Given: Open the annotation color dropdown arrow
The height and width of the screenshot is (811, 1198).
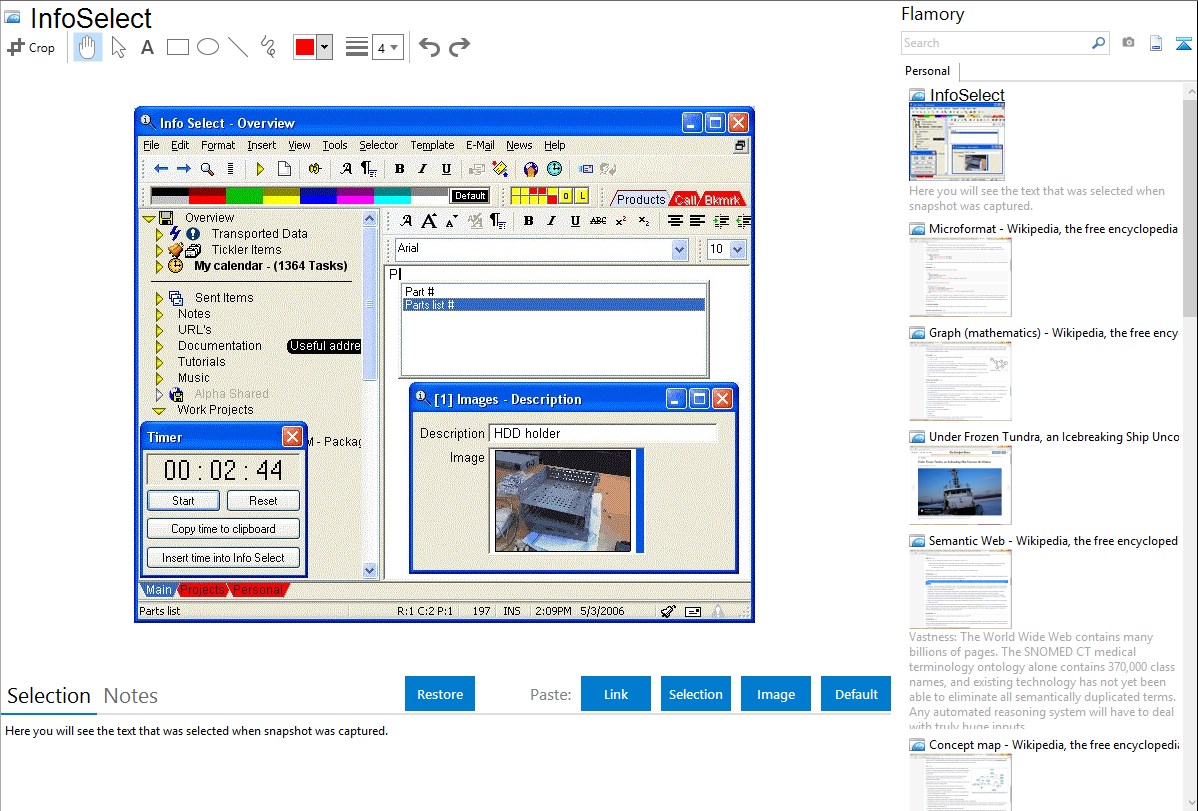Looking at the screenshot, I should coord(325,47).
